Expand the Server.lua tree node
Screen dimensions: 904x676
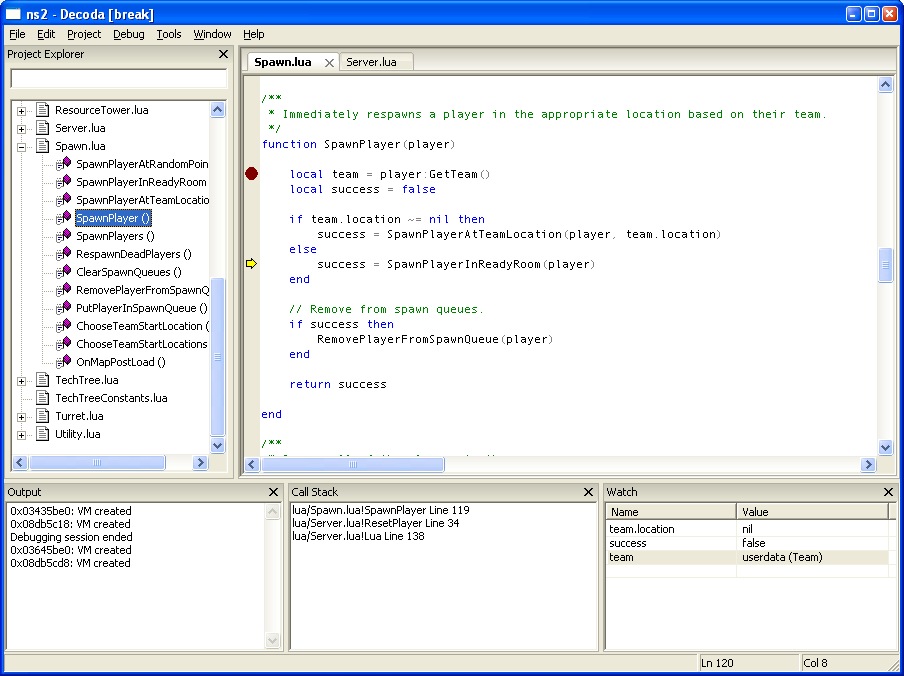point(22,129)
